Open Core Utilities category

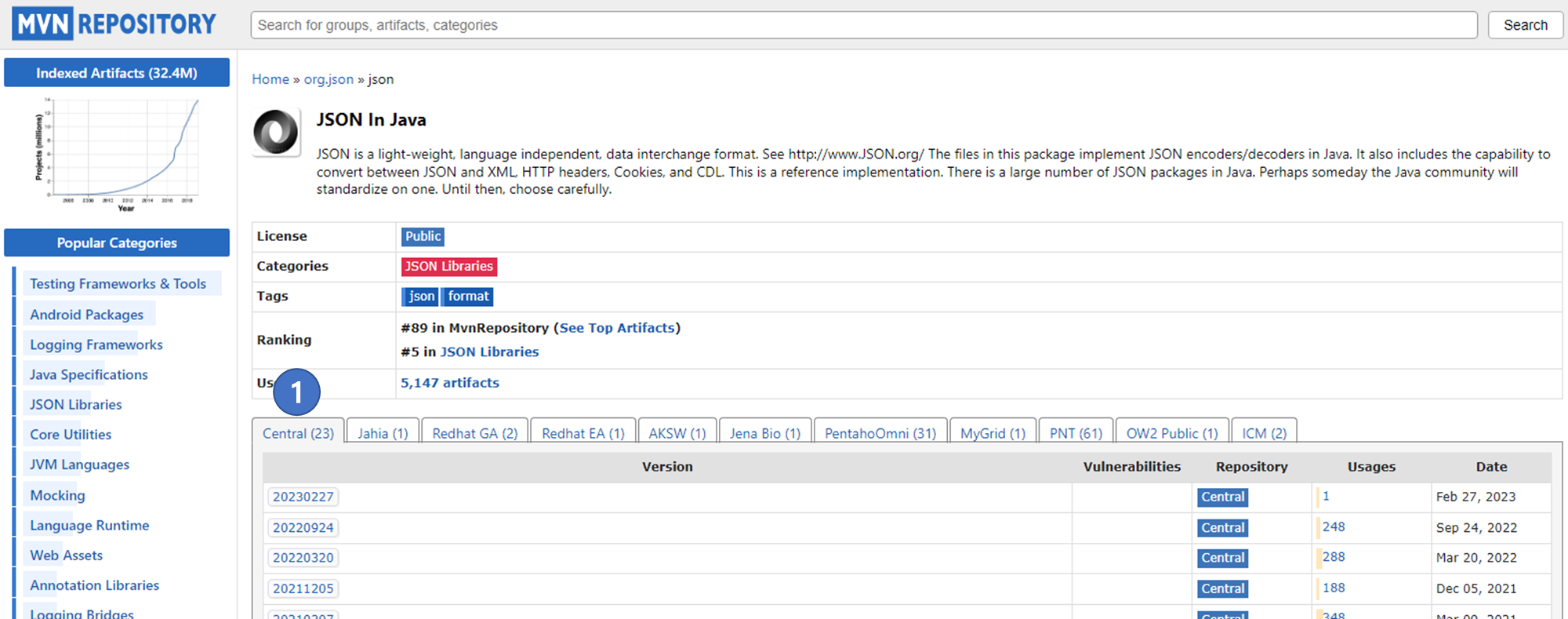(71, 435)
